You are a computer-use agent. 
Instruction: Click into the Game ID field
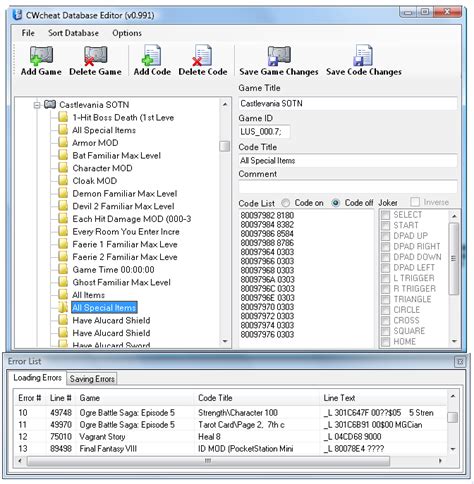264,132
